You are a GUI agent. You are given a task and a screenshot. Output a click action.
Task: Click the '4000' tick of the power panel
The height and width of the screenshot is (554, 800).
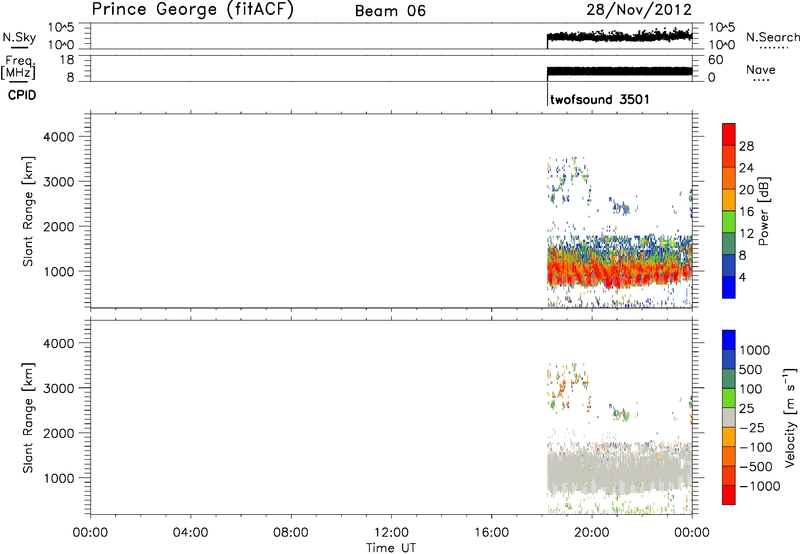[x=59, y=137]
